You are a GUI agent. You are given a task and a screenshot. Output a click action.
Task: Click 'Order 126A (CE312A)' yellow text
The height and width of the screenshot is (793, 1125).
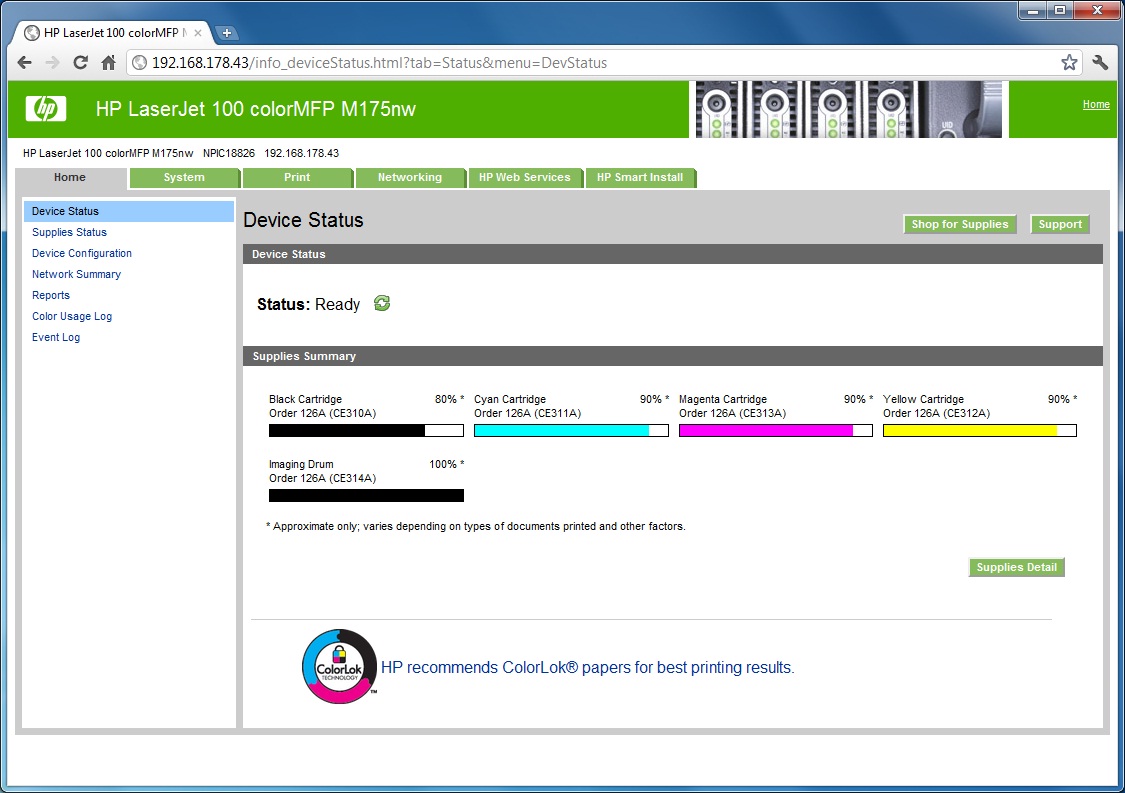(936, 413)
